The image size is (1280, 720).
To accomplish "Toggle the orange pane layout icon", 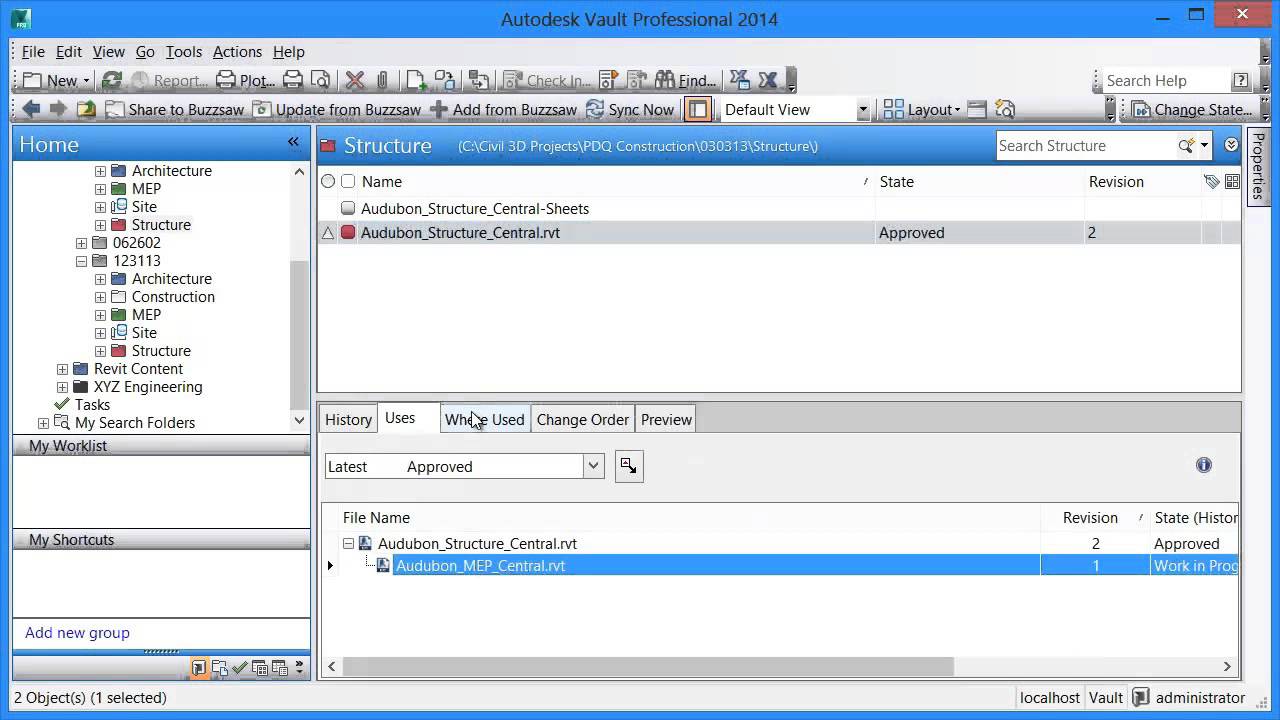I will pos(698,109).
